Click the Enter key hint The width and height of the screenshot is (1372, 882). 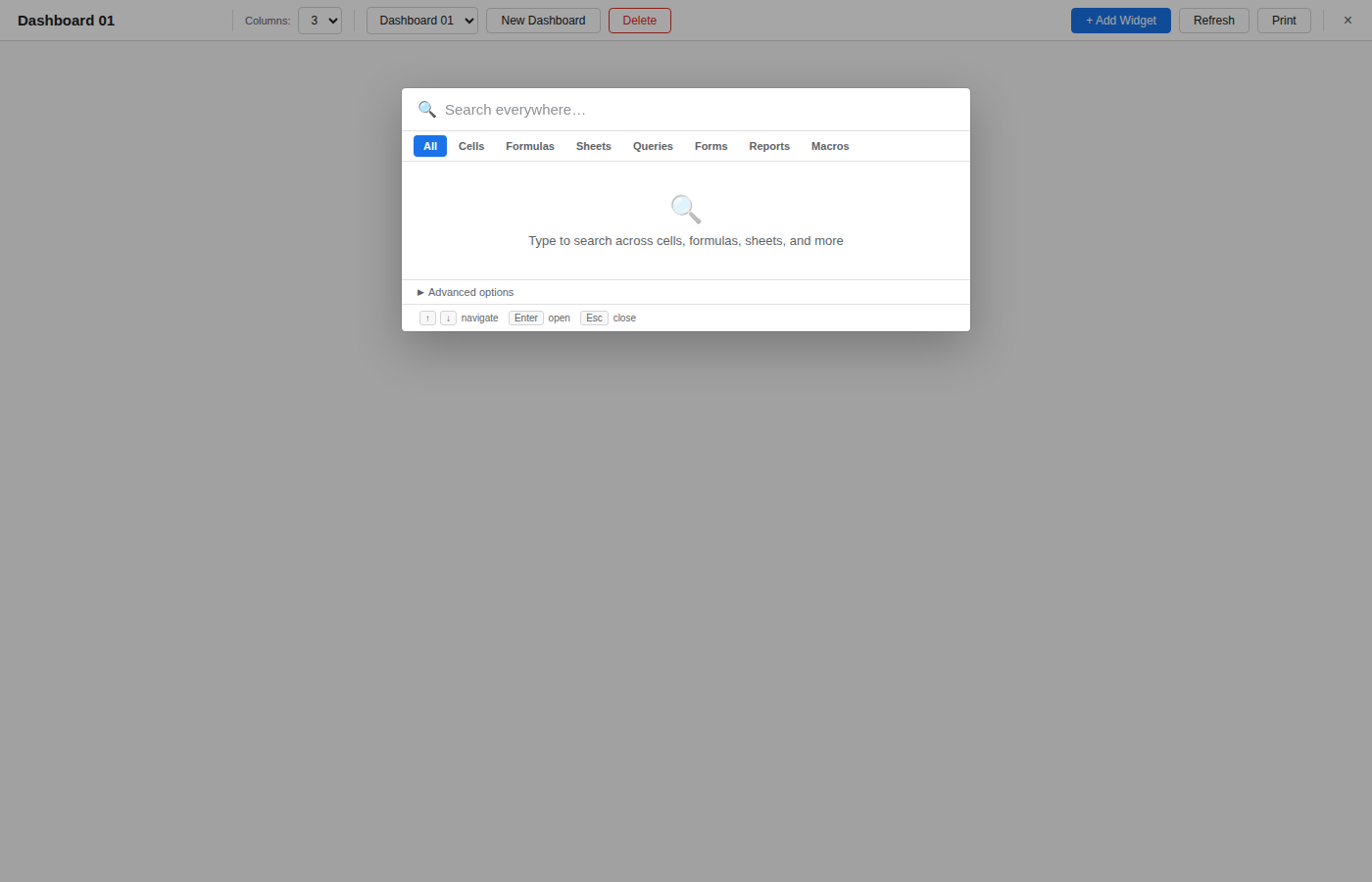point(526,318)
